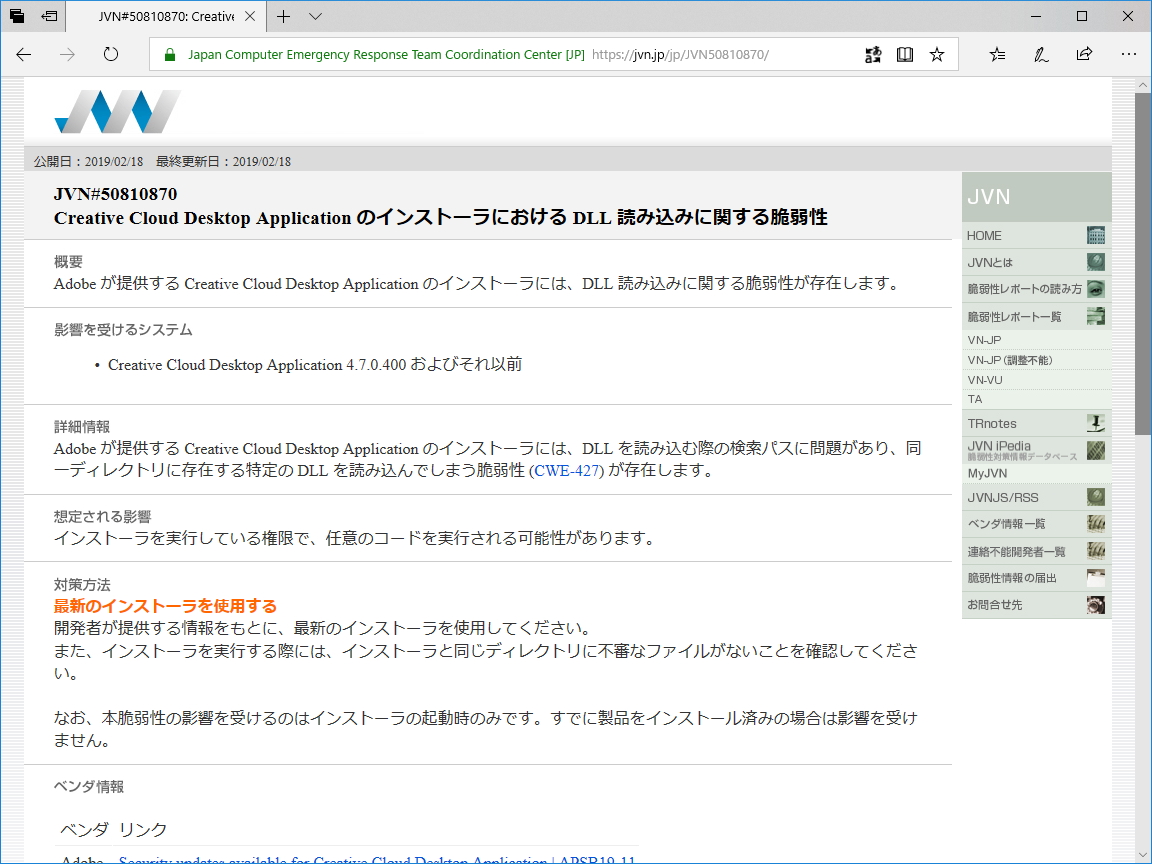Select TA in sidebar
Image resolution: width=1152 pixels, height=864 pixels.
tap(1036, 399)
